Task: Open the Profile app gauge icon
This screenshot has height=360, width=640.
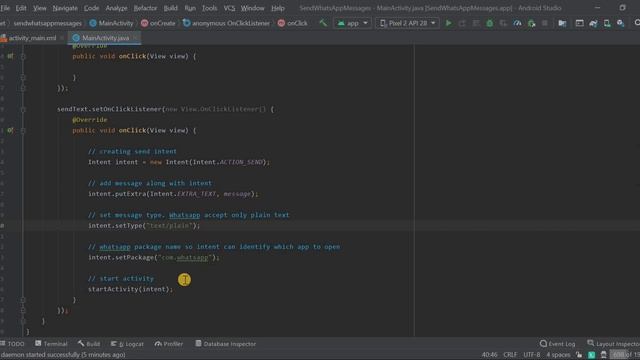Action: tap(517, 23)
